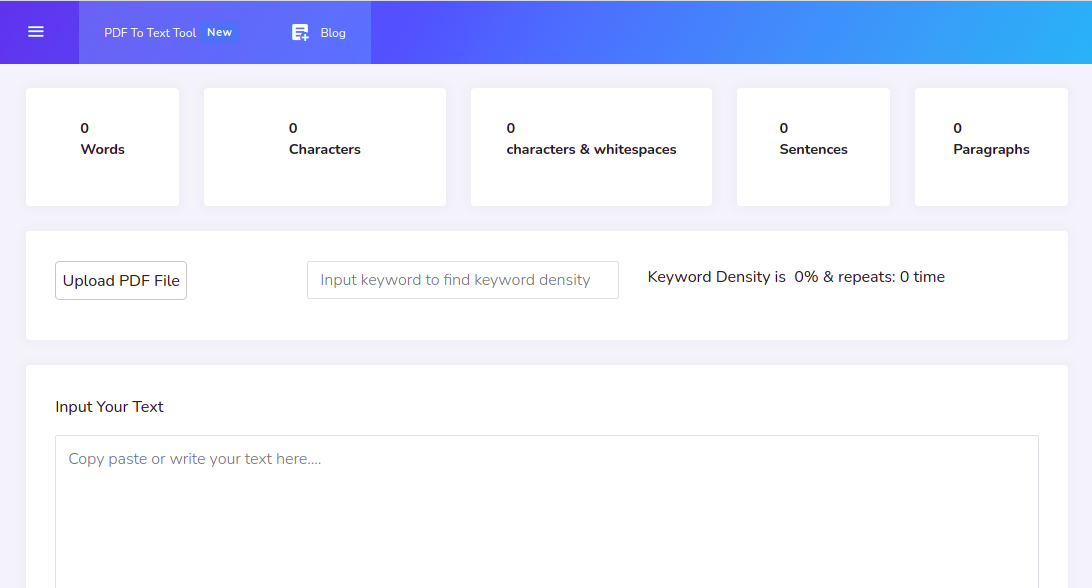Click the New badge next to PDF tool
The image size is (1092, 588).
(x=219, y=31)
